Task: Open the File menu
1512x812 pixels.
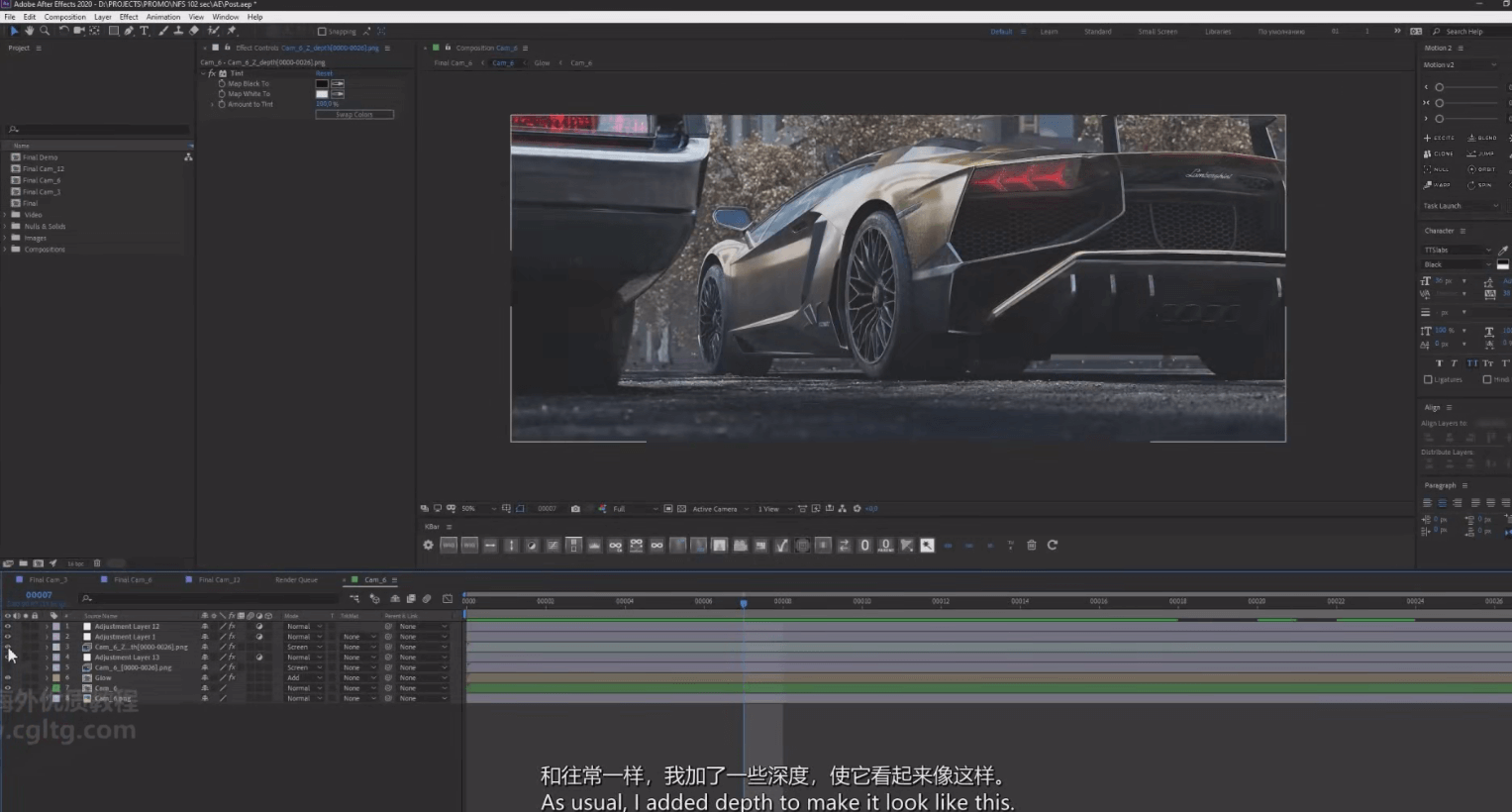Action: [x=10, y=17]
